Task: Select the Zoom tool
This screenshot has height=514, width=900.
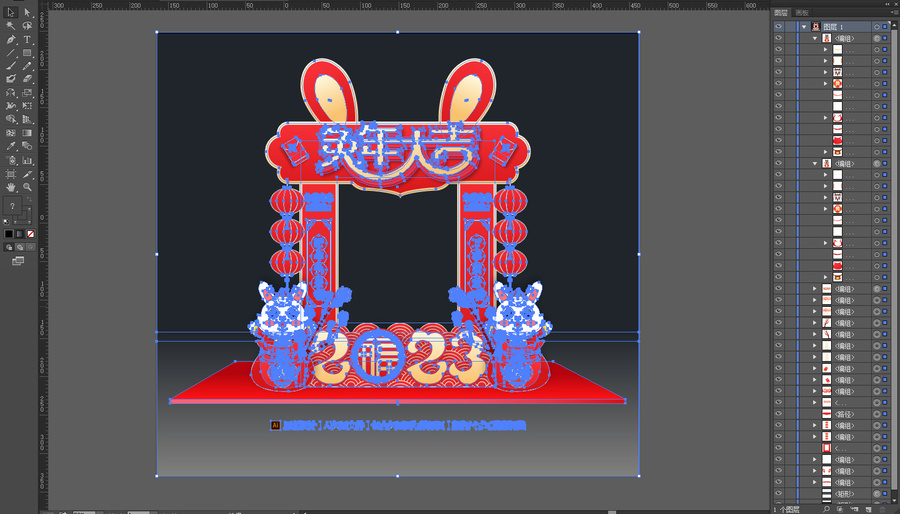Action: (x=27, y=187)
